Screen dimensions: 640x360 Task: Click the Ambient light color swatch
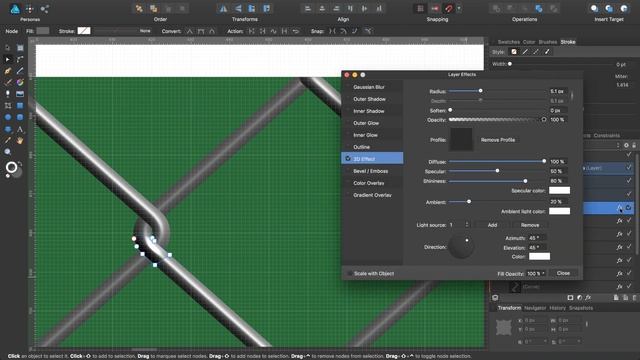coord(559,211)
